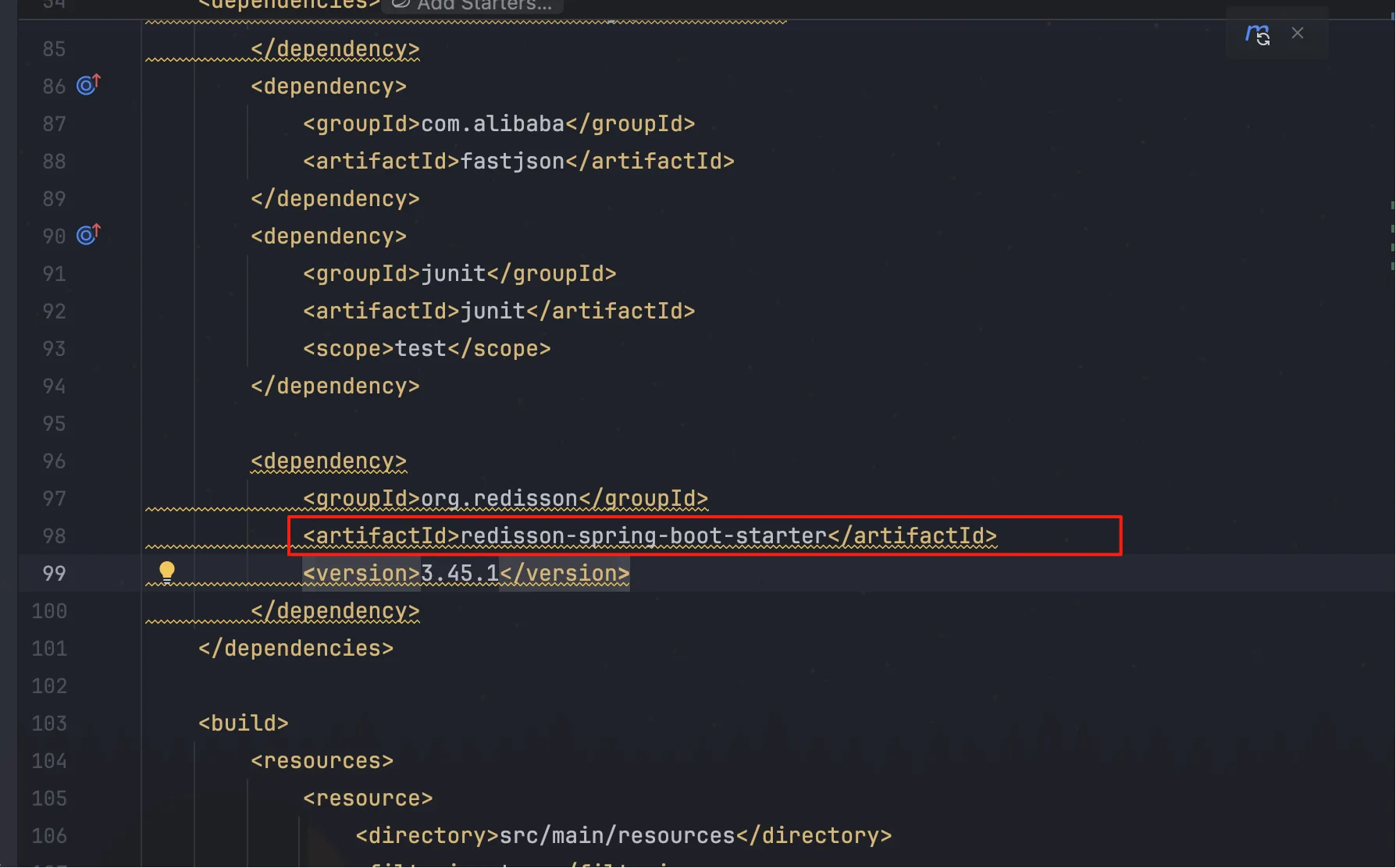Close the Maven reload floating popup
The height and width of the screenshot is (868, 1396).
[1298, 33]
